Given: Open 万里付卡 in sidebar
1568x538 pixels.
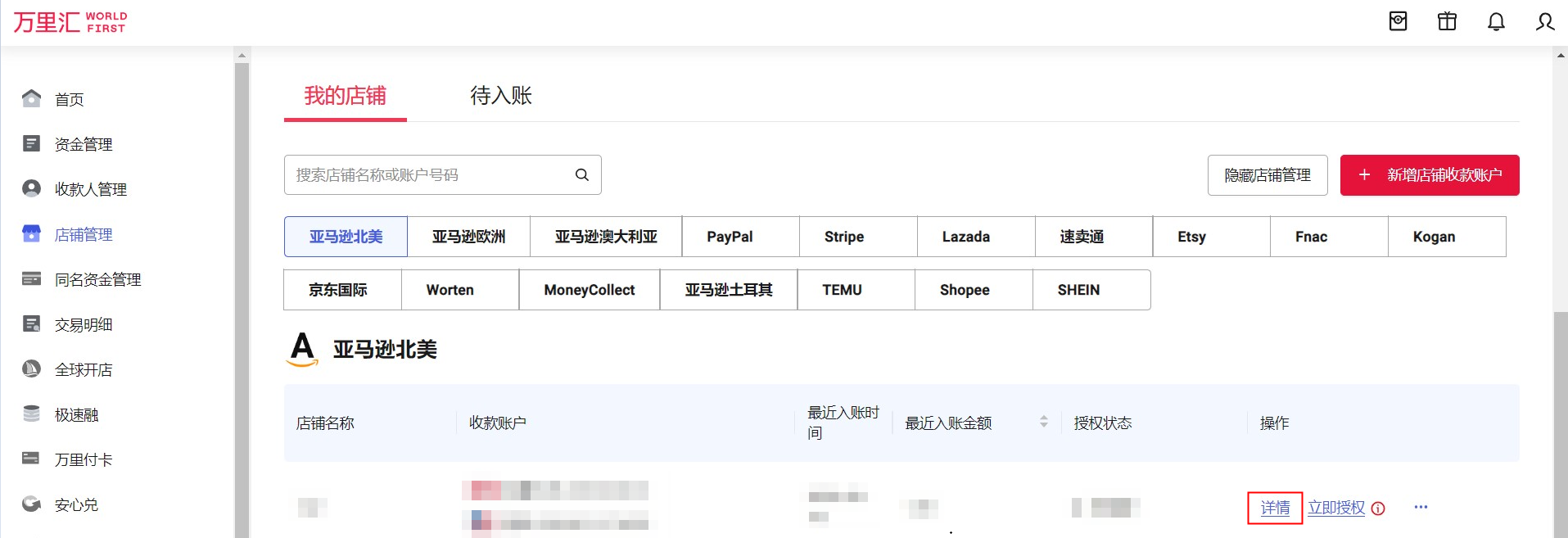Looking at the screenshot, I should pyautogui.click(x=83, y=459).
